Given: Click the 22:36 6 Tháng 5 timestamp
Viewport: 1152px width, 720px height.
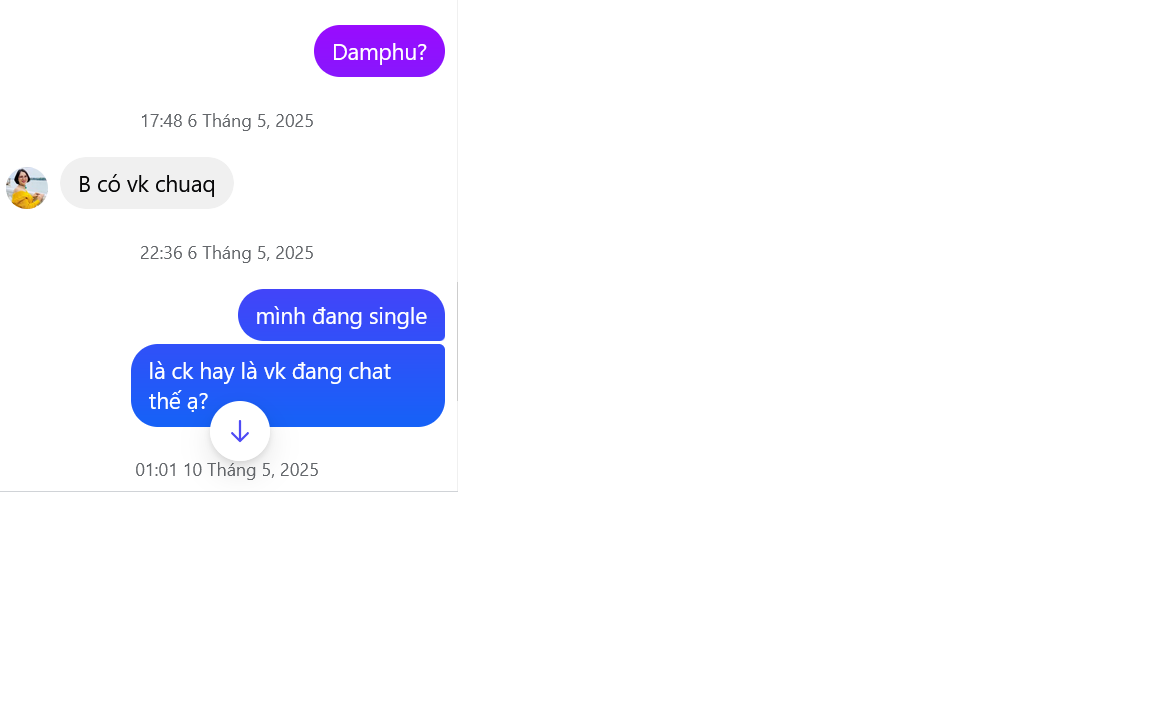Looking at the screenshot, I should click(x=227, y=253).
